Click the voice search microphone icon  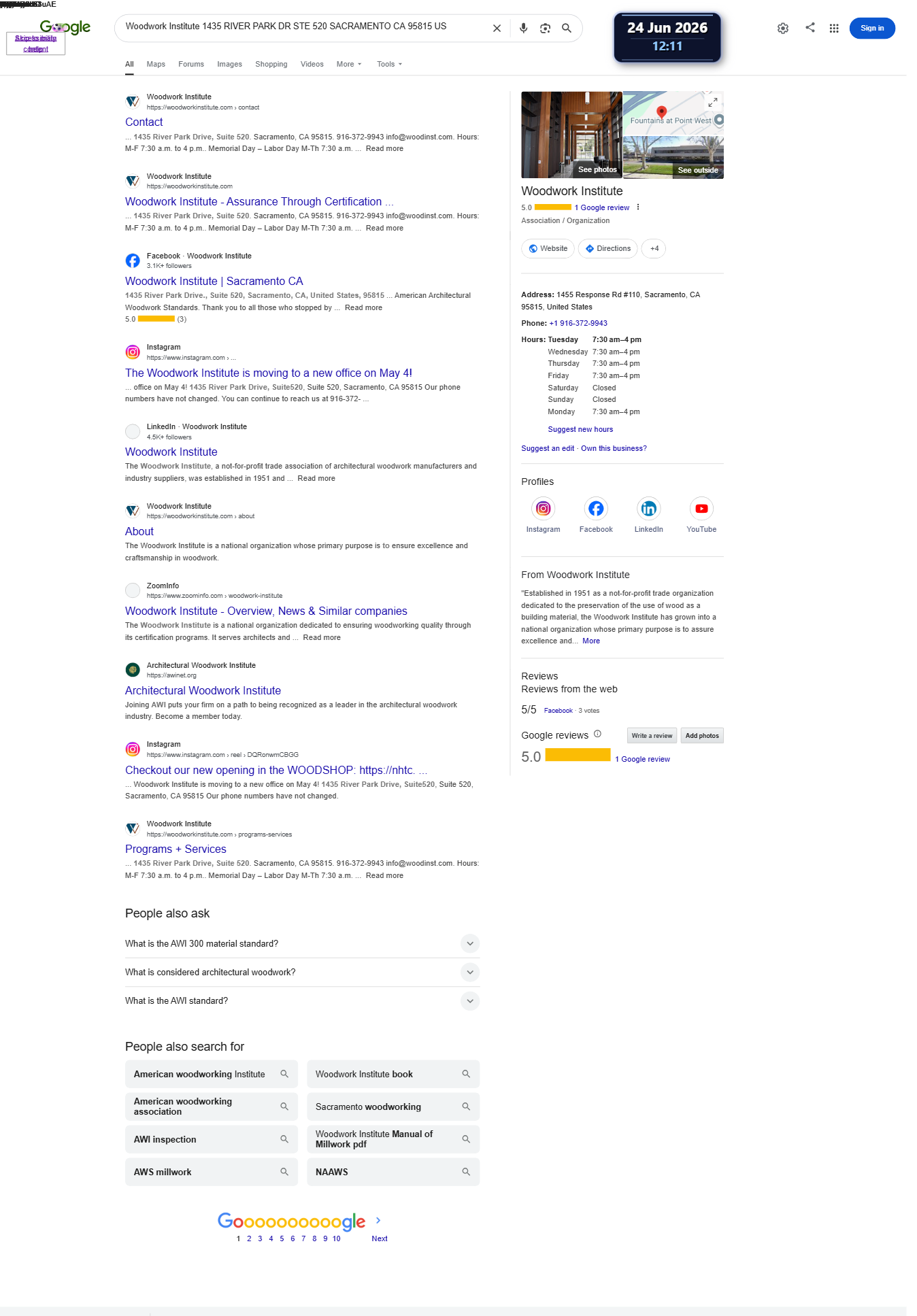coord(523,29)
